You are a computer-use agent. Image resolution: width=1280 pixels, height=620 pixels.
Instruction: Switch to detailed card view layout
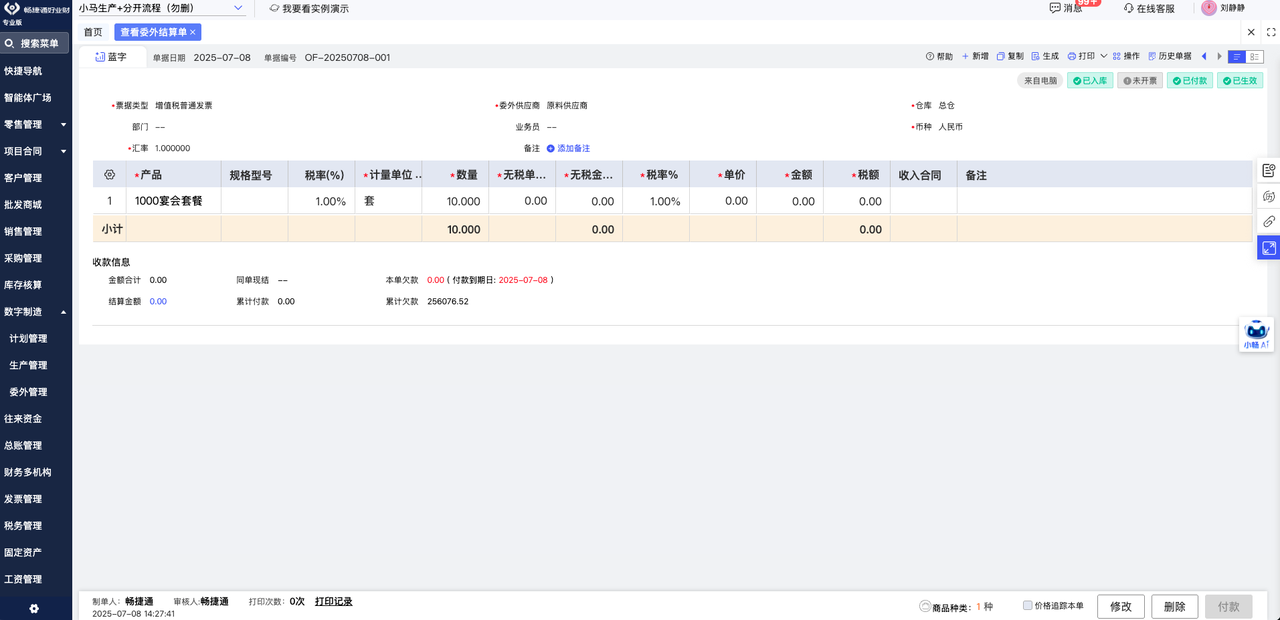(x=1254, y=57)
